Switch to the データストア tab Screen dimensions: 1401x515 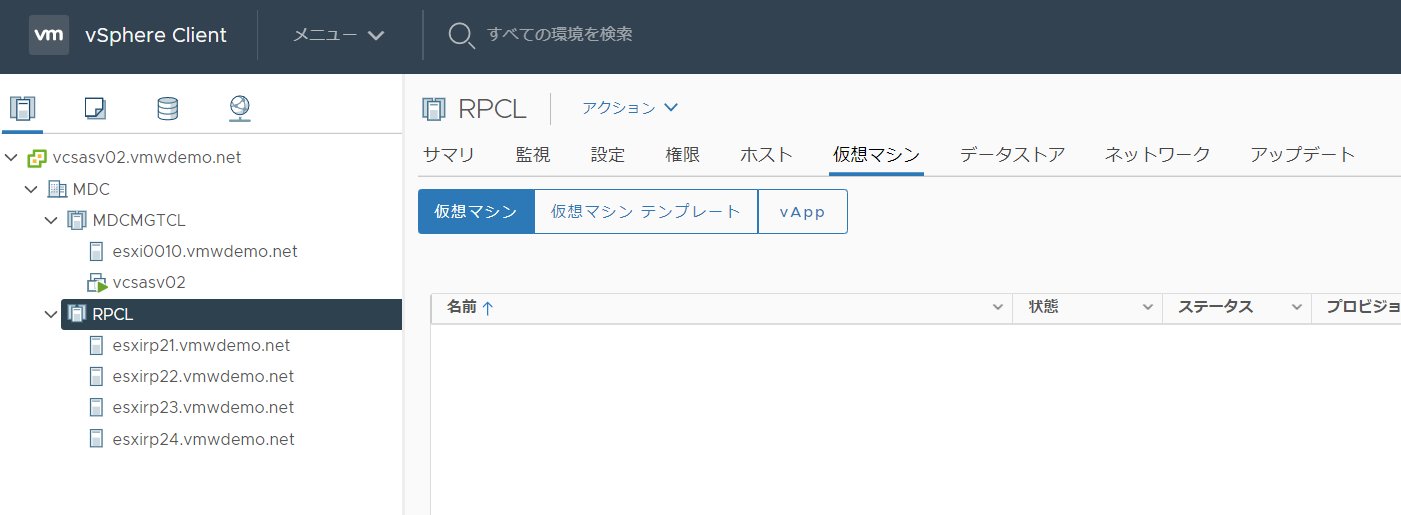pos(1012,155)
